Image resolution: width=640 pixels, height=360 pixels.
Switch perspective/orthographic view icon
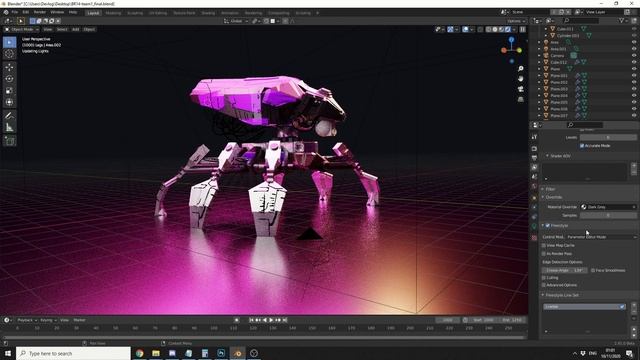tap(520, 99)
